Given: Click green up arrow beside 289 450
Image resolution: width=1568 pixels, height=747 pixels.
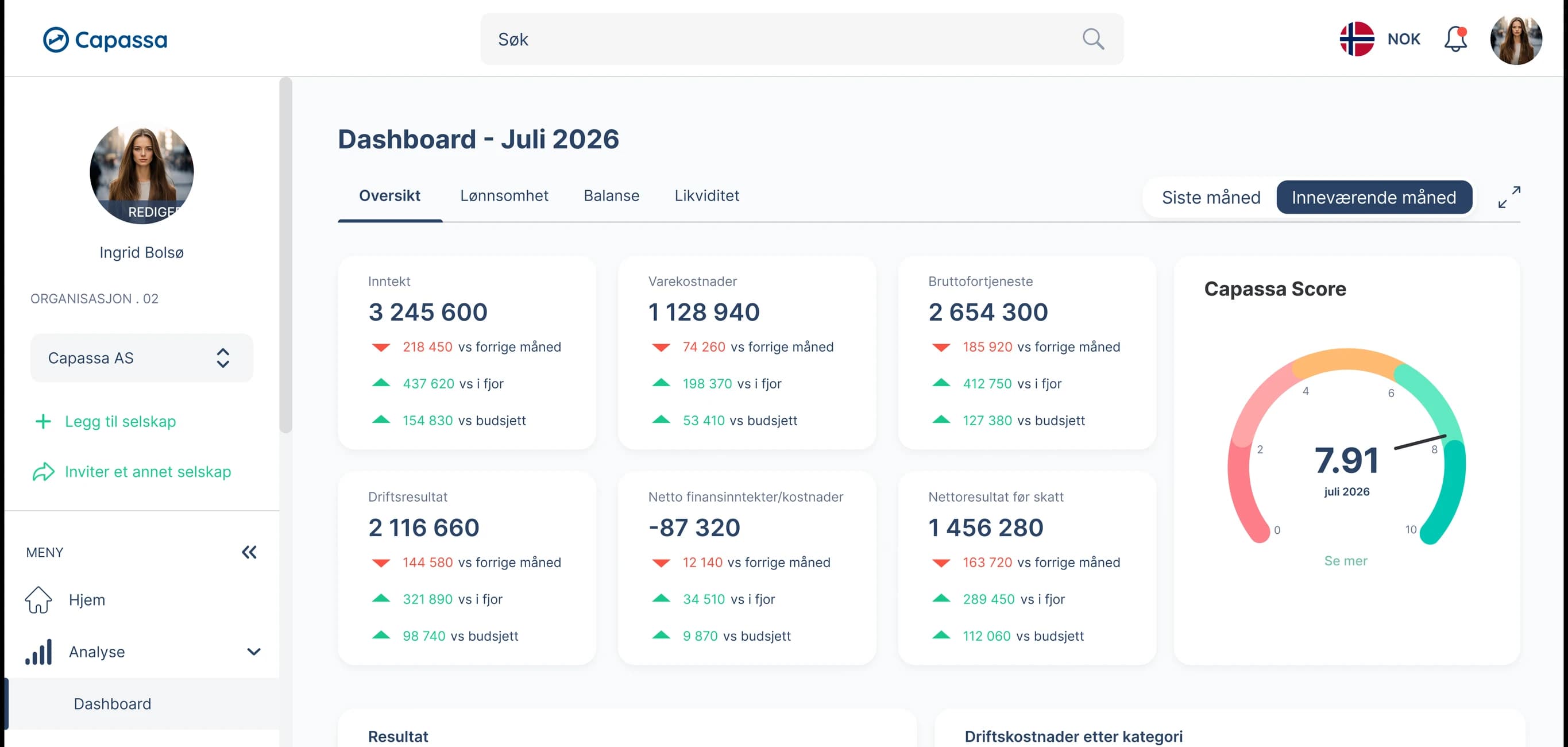Looking at the screenshot, I should click(941, 598).
